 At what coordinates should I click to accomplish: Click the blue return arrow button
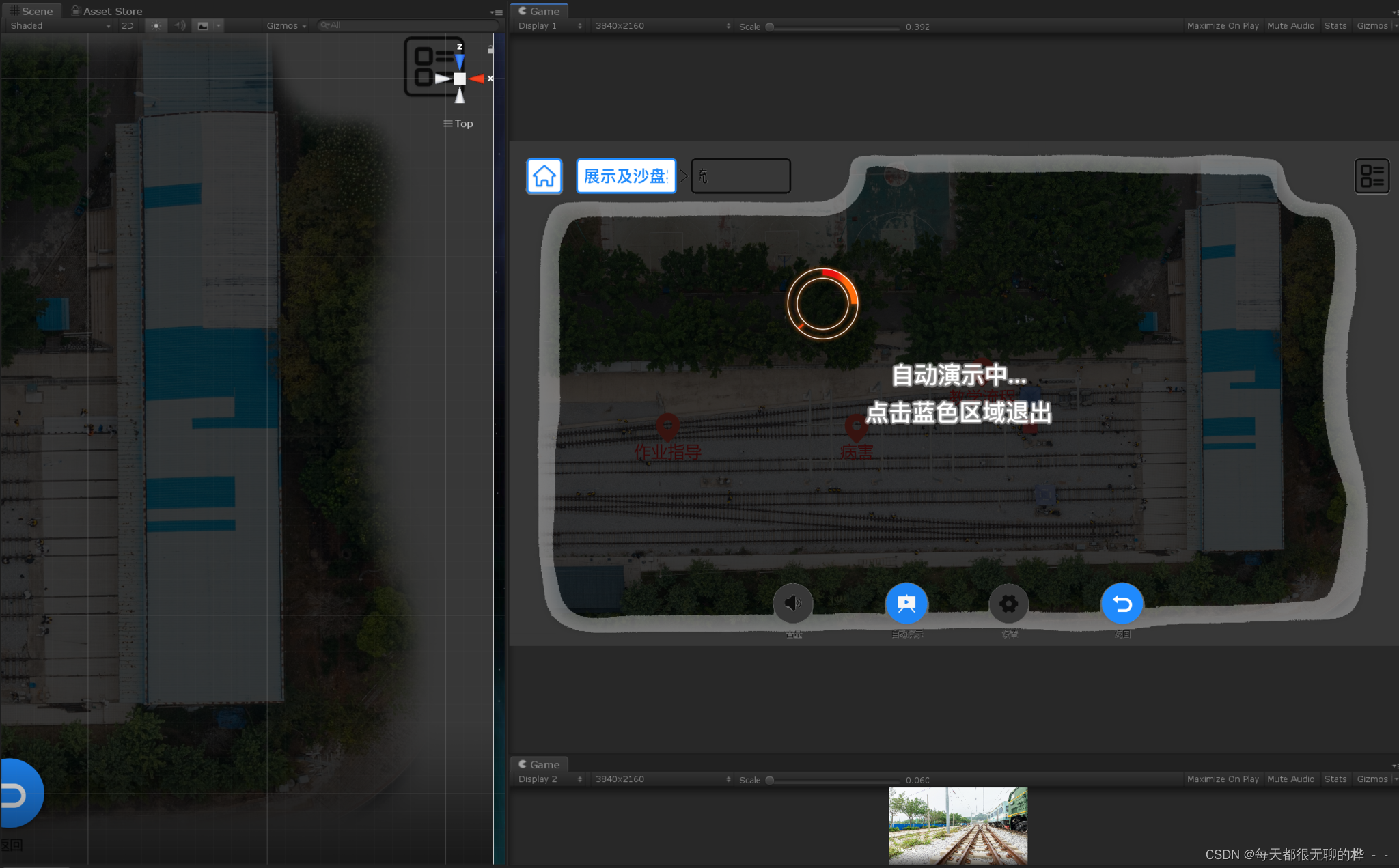pyautogui.click(x=1122, y=603)
